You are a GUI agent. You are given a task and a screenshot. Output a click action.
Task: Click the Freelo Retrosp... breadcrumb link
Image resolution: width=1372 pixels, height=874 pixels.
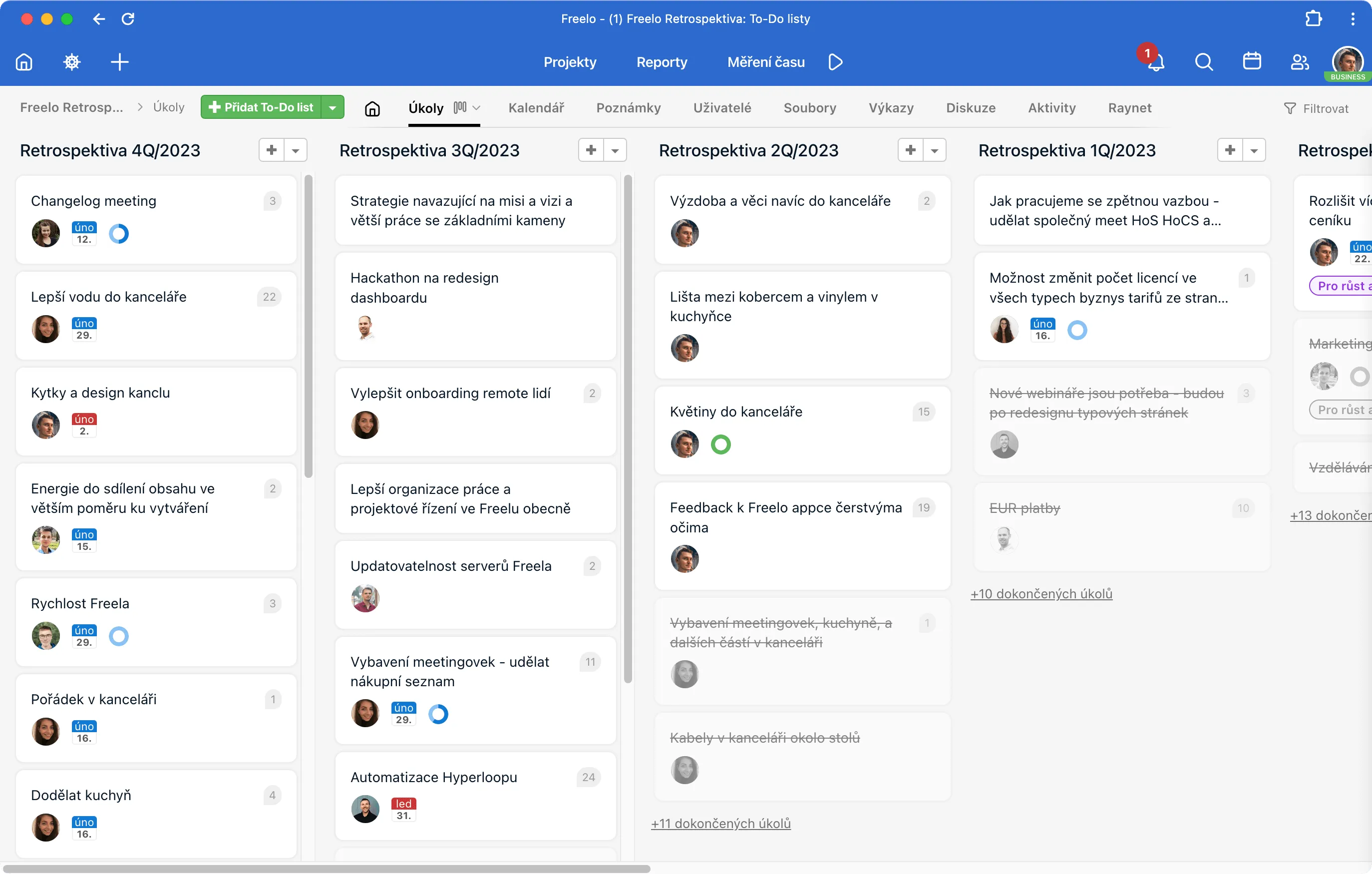[71, 107]
